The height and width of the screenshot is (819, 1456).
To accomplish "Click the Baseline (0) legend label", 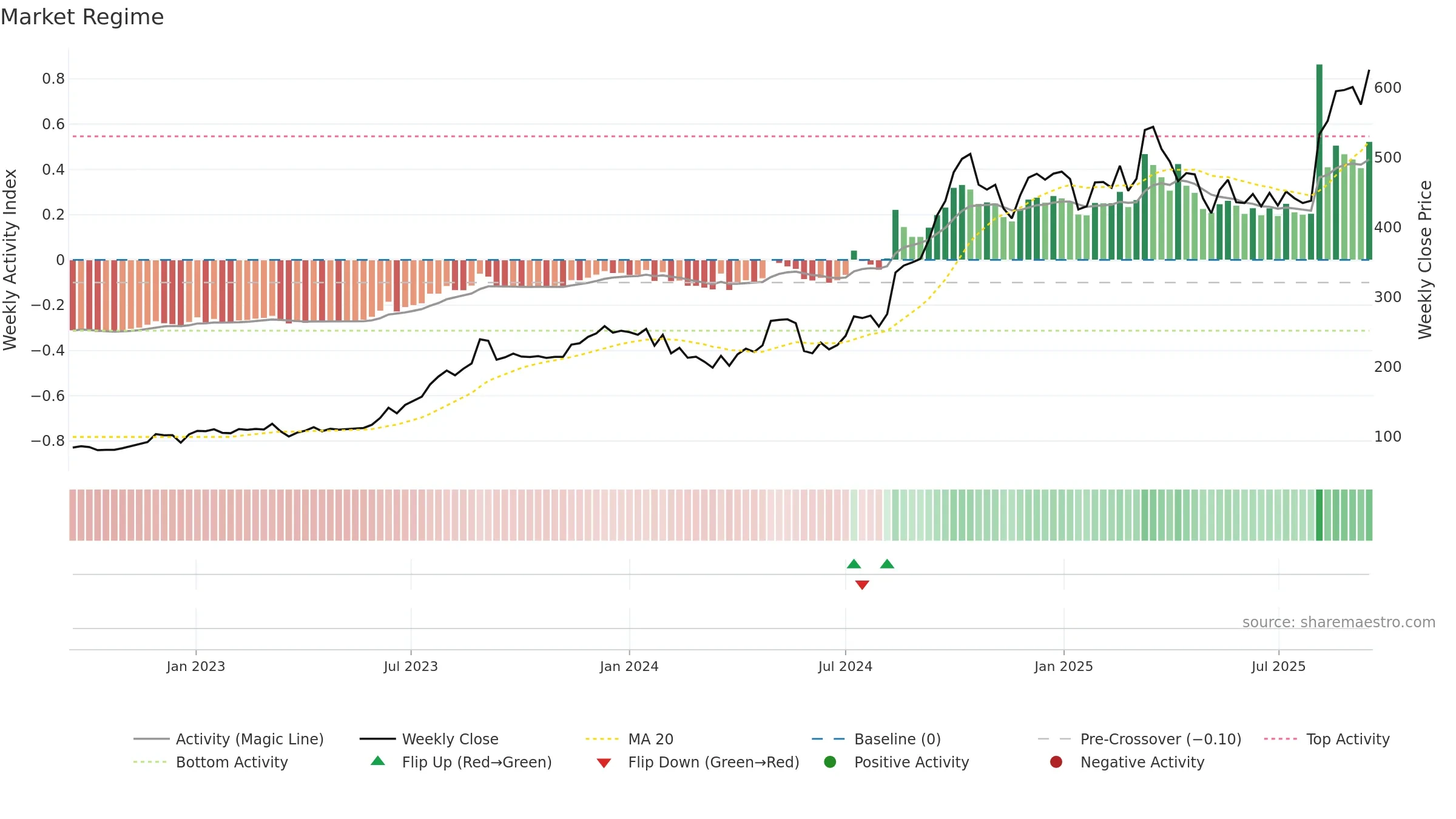I will pyautogui.click(x=897, y=739).
